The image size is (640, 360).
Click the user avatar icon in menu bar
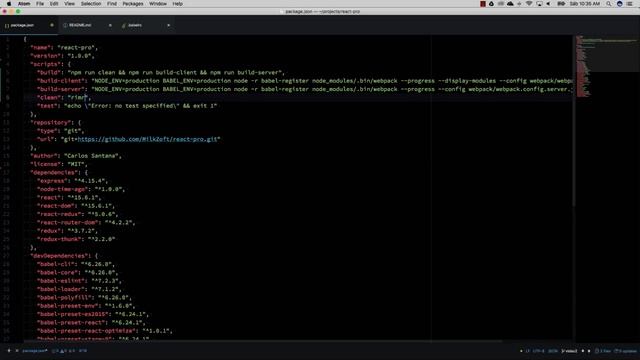(620, 4)
